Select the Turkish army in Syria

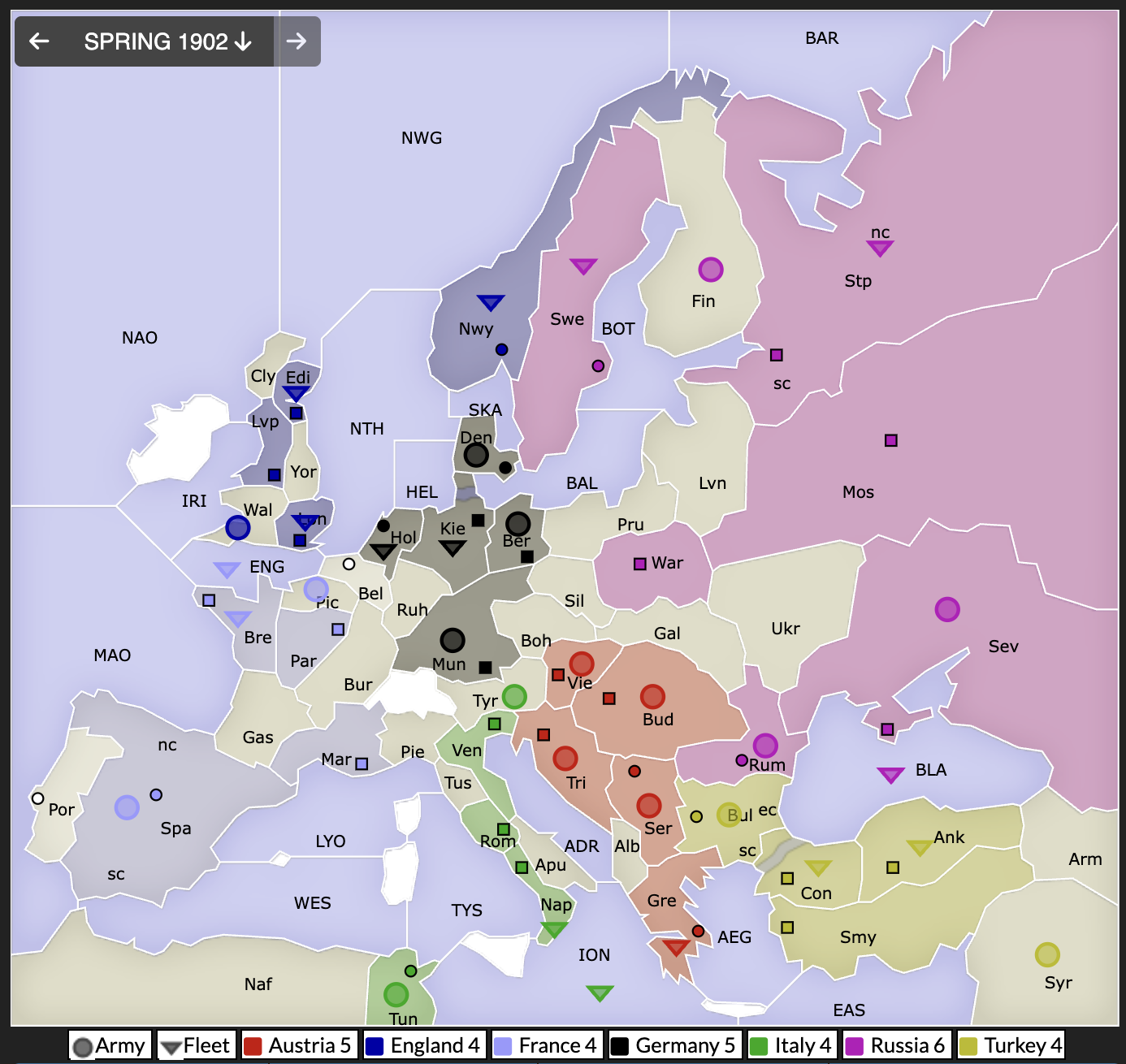(1047, 954)
